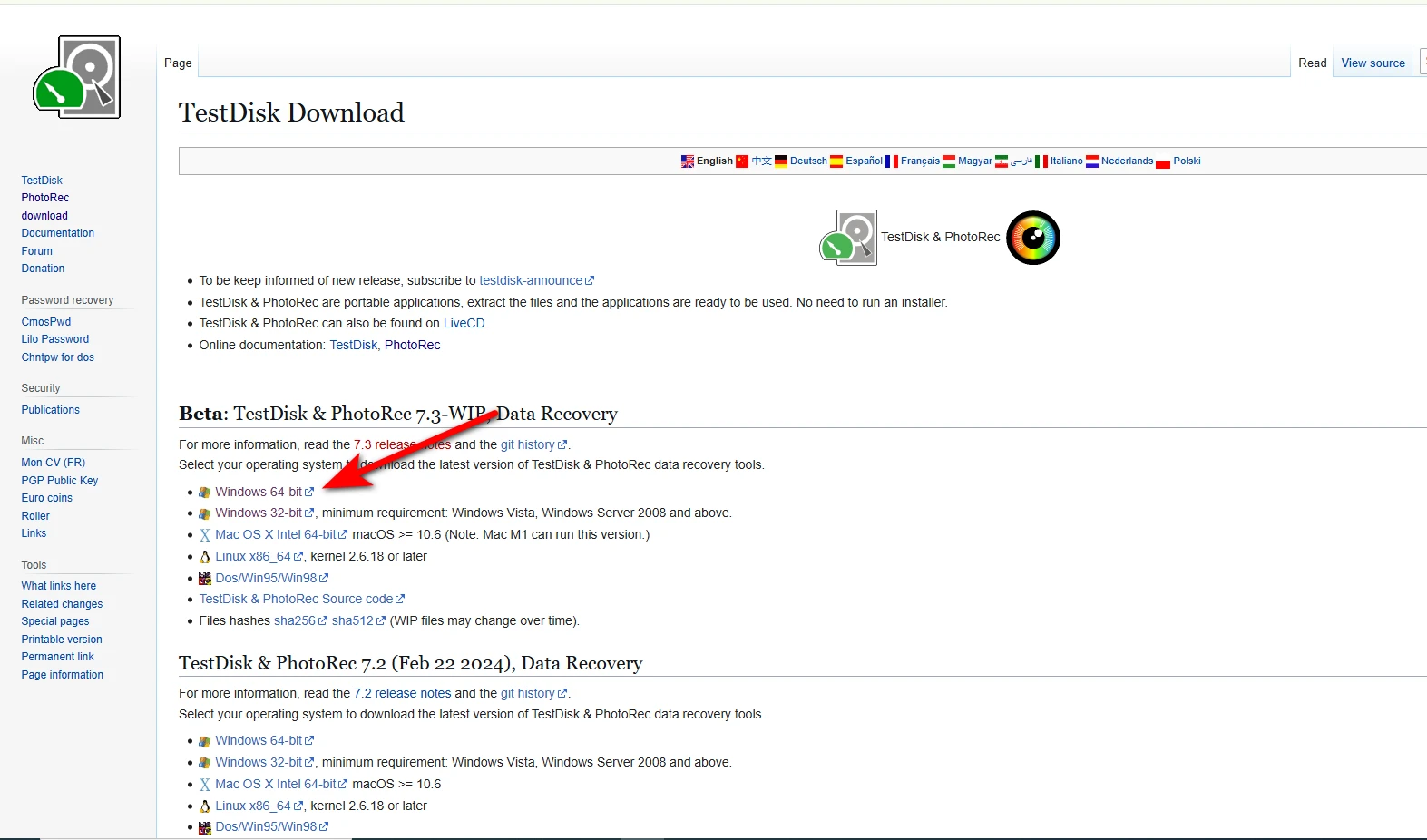Open CmosPwd in the sidebar
1427x840 pixels.
46,322
